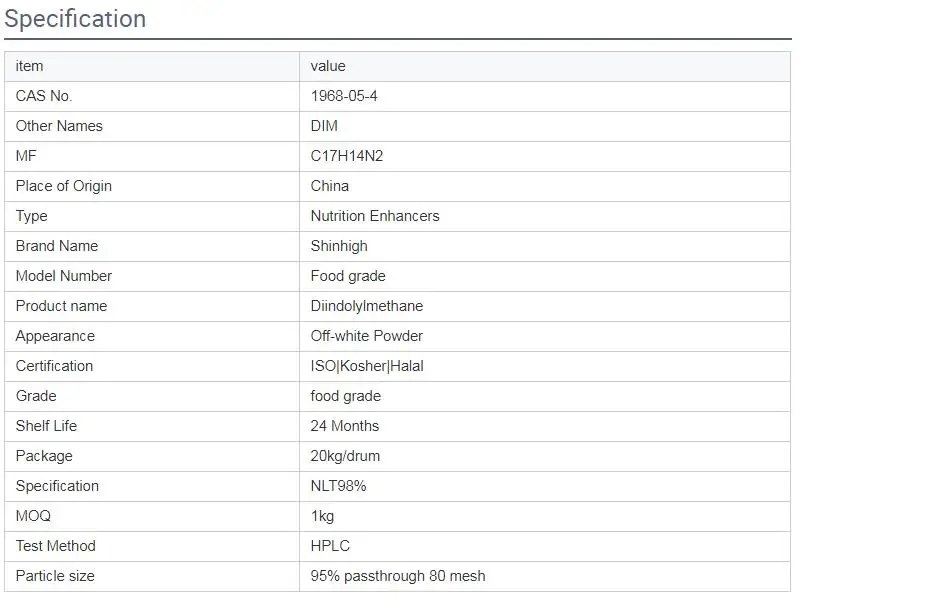The image size is (933, 613).
Task: Click the Particle size label
Action: (x=55, y=576)
